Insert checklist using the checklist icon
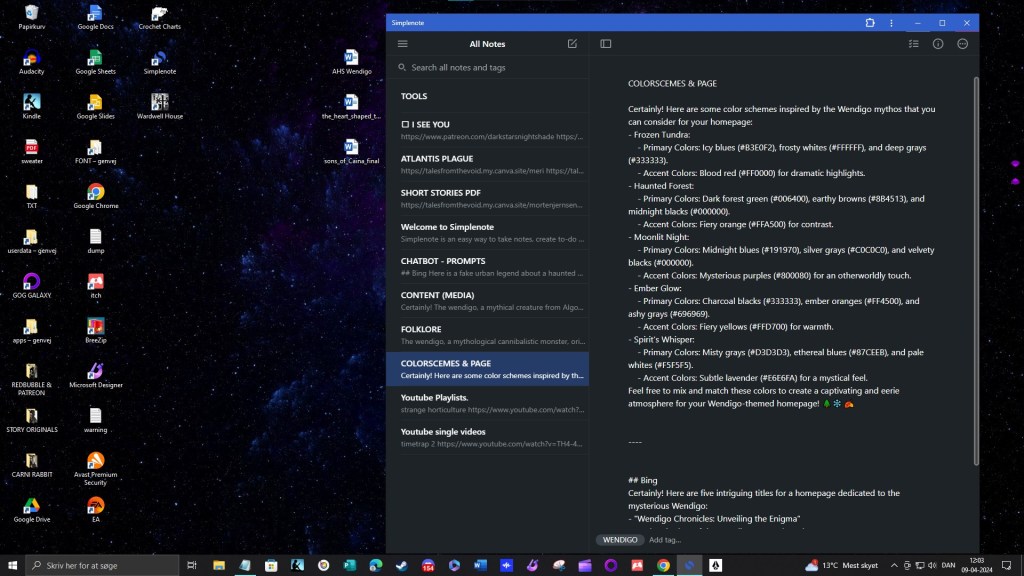Viewport: 1024px width, 576px height. pos(913,44)
